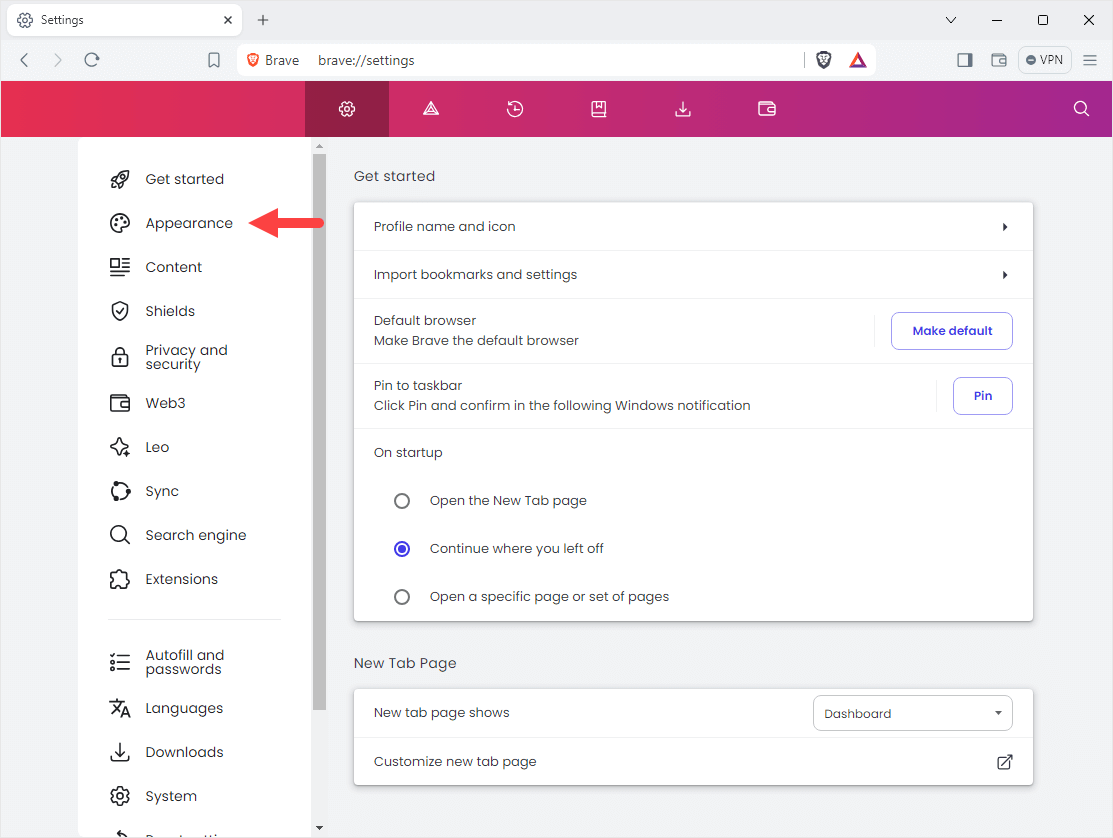Expand Profile name and icon
Screen dimensions: 1113x838
click(693, 226)
